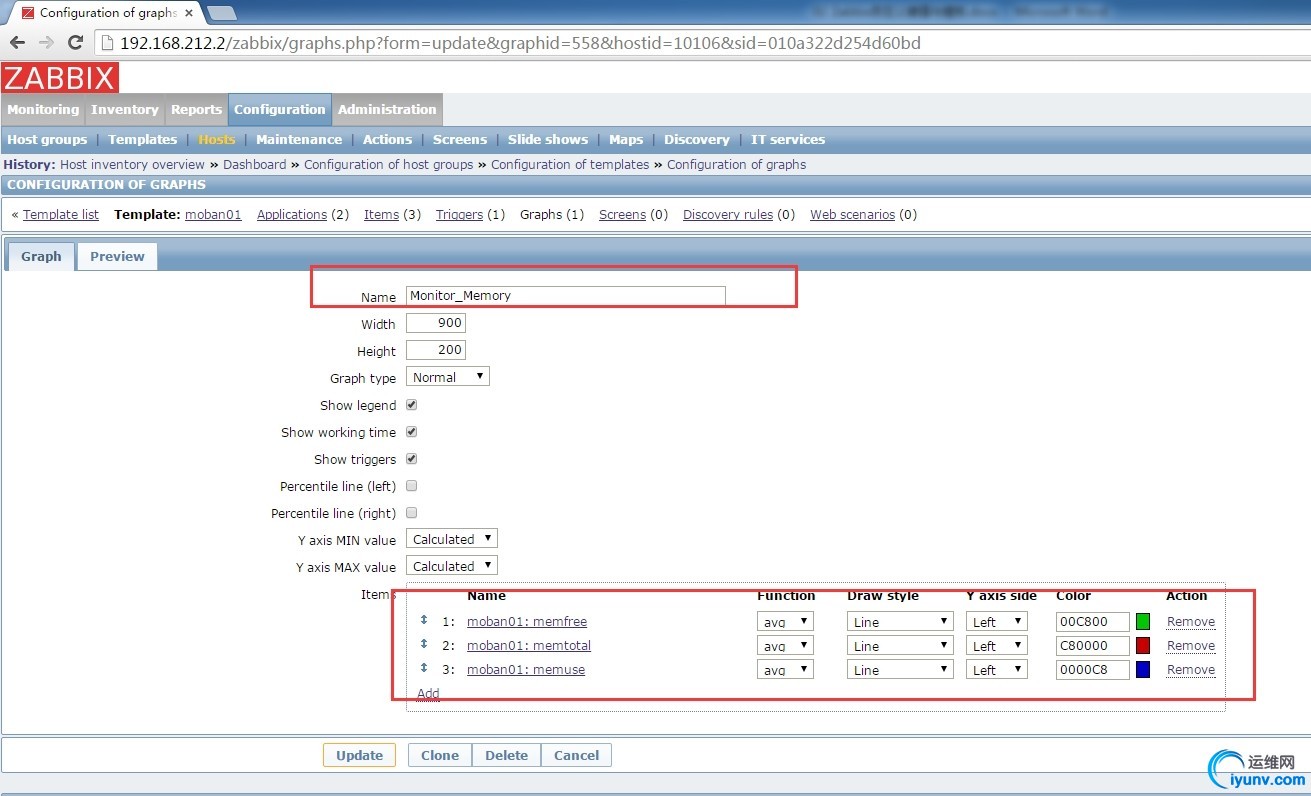Open Function dropdown for memuse

(x=785, y=669)
